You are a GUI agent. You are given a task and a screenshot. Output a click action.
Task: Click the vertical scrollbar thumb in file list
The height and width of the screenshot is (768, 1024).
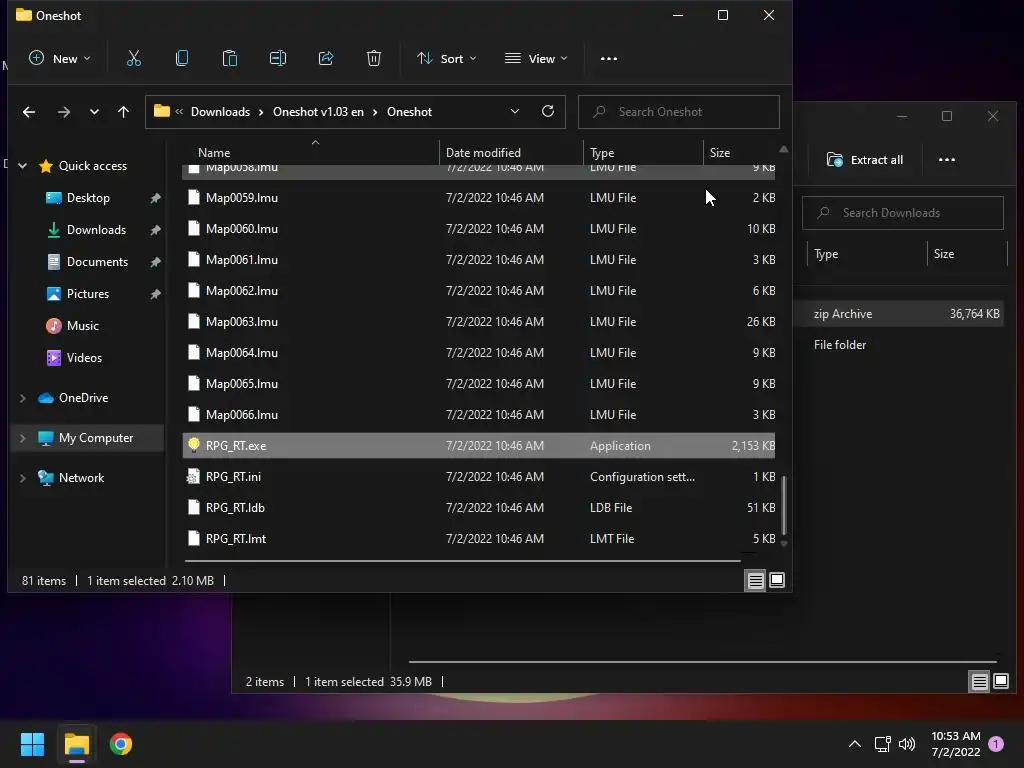click(784, 505)
